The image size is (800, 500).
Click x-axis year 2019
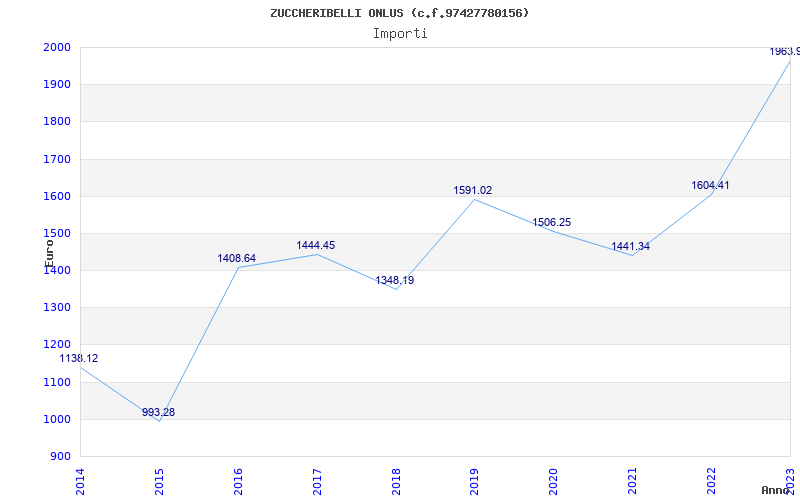coord(474,482)
